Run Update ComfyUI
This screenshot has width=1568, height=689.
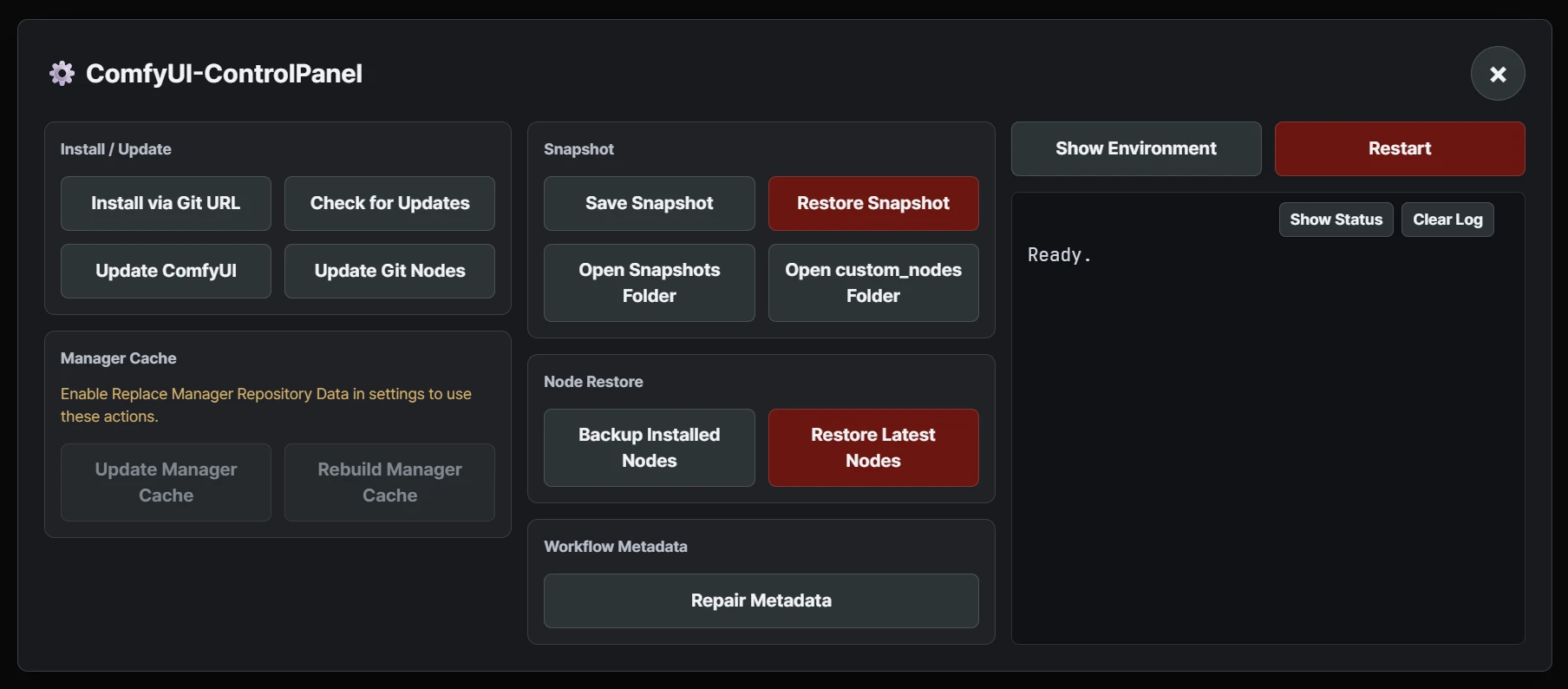[166, 271]
